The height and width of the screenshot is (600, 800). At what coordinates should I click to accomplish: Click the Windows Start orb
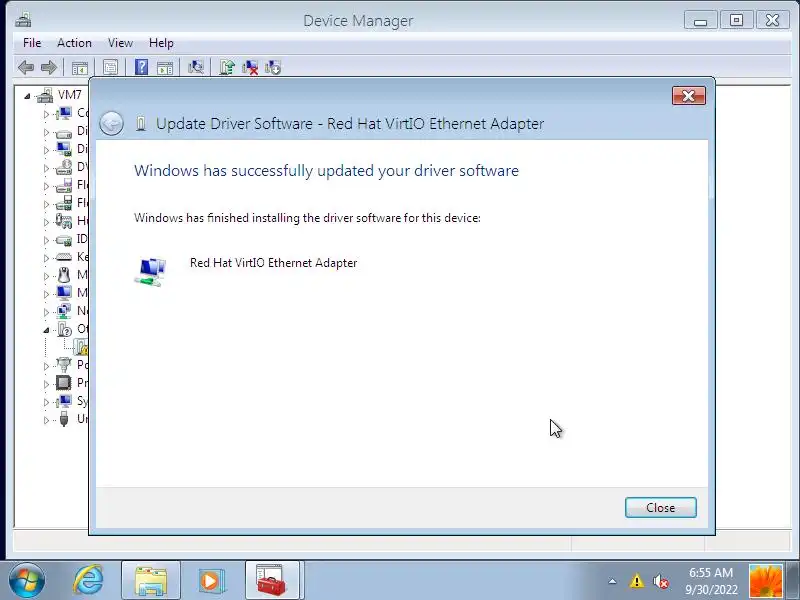(x=27, y=581)
